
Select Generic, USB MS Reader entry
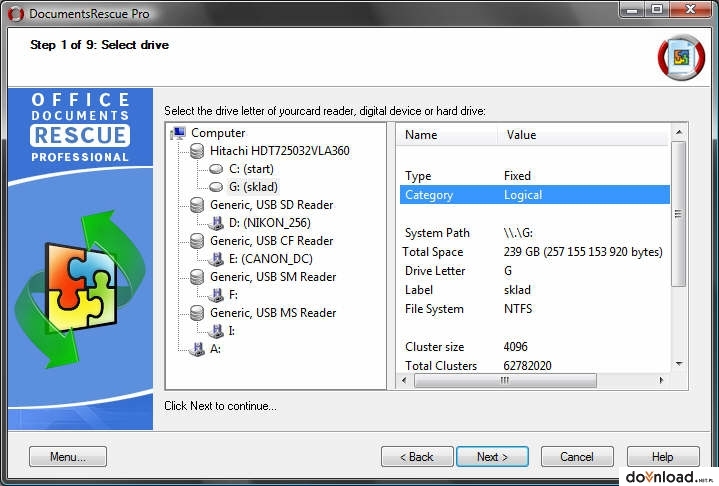coord(273,313)
